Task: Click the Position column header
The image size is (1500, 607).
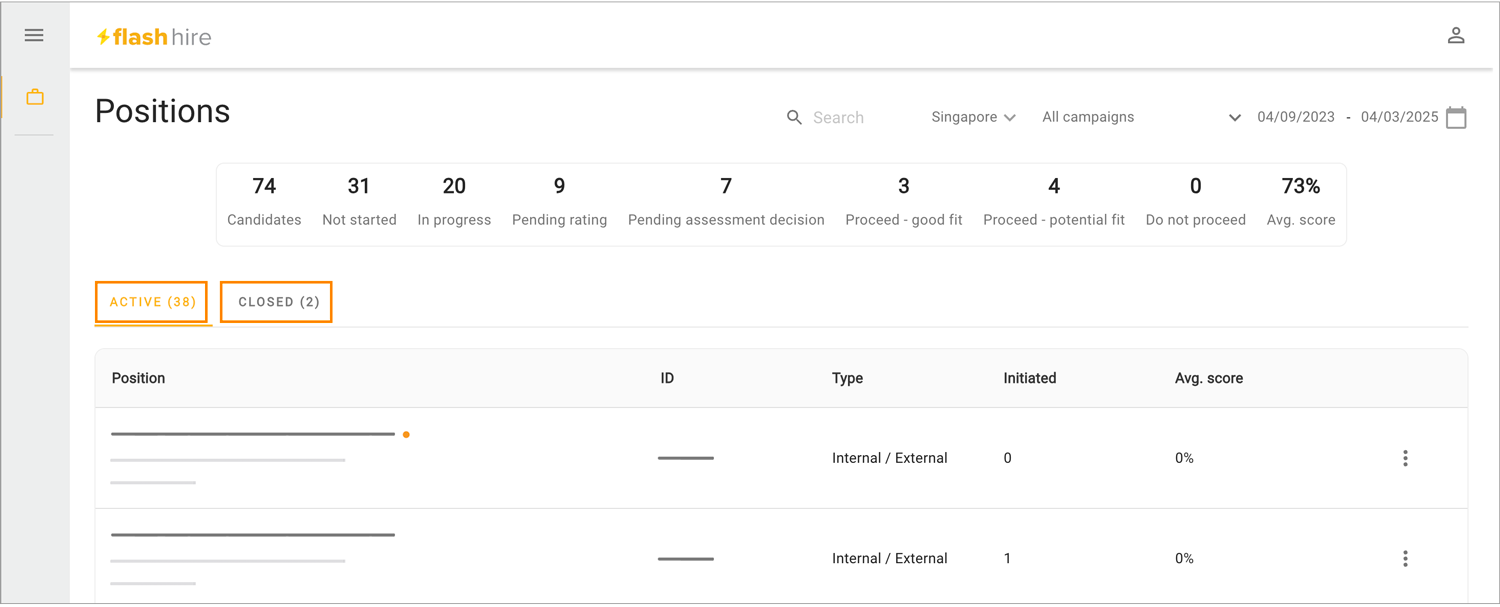Action: (x=138, y=378)
